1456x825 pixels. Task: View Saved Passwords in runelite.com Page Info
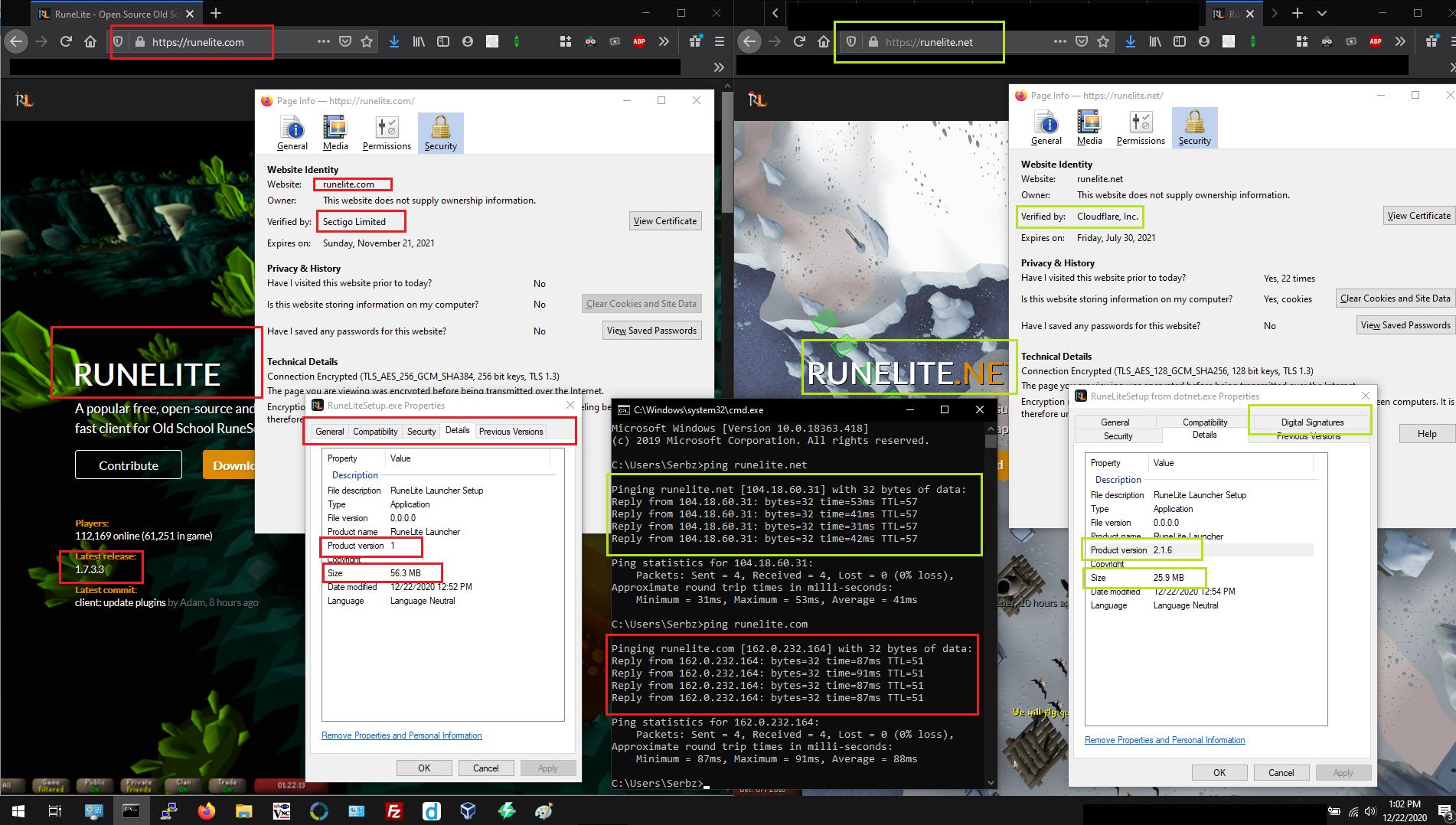click(651, 331)
